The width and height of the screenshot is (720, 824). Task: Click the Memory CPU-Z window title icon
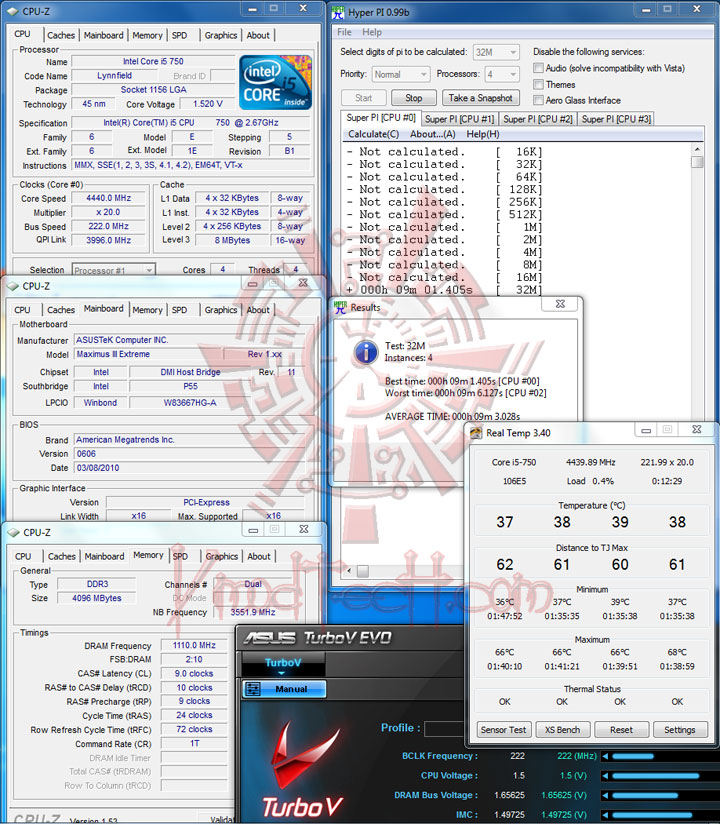tap(13, 532)
